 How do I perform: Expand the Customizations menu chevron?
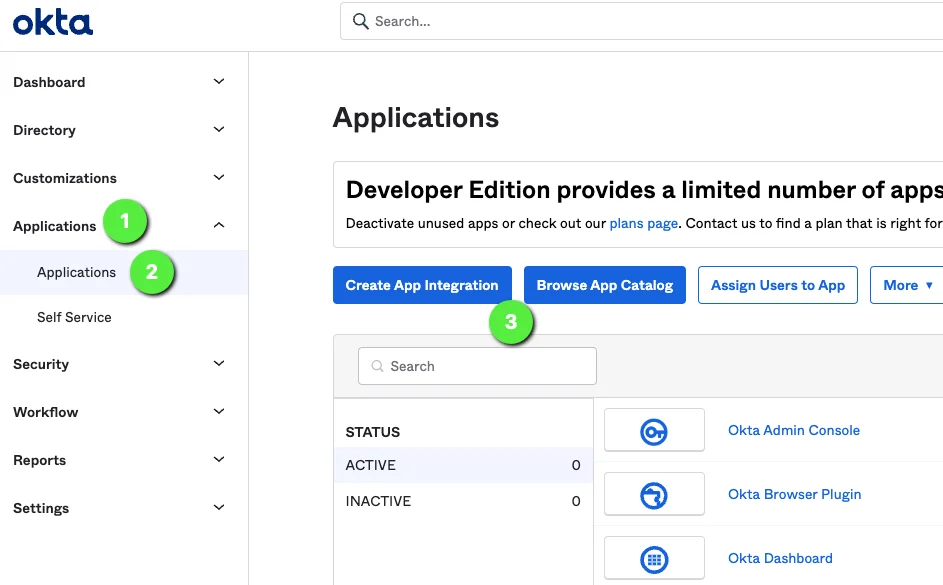coord(219,177)
